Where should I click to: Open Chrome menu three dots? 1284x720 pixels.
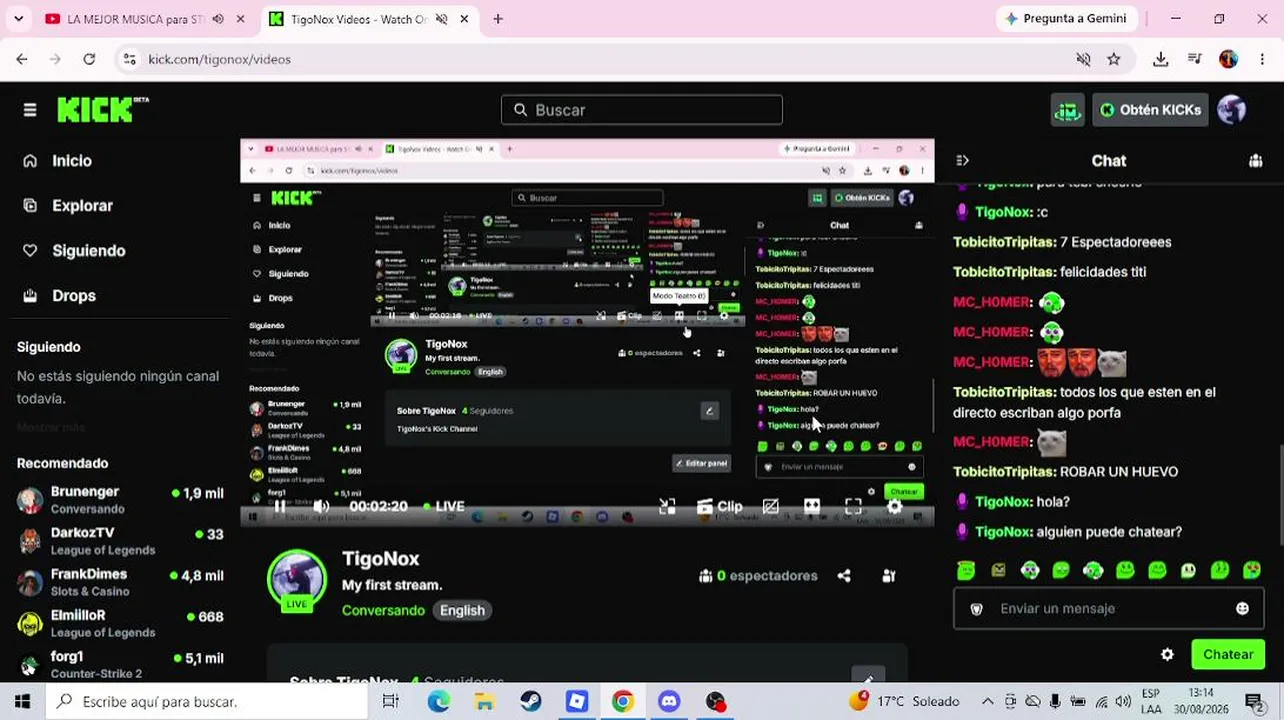point(1263,60)
